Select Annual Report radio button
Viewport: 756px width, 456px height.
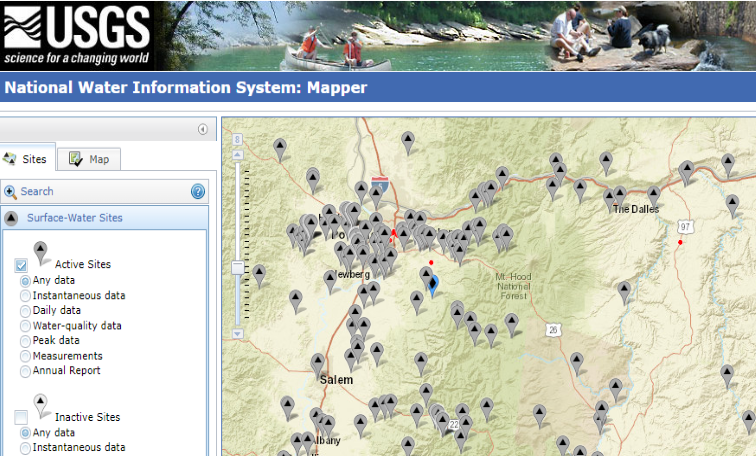pyautogui.click(x=25, y=371)
